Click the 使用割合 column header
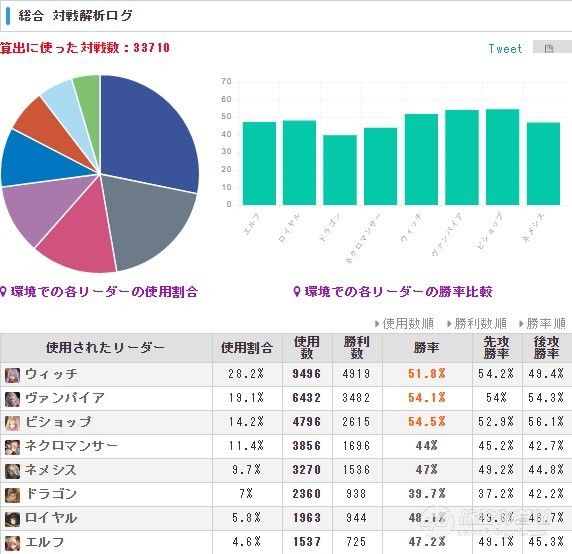 coord(247,348)
